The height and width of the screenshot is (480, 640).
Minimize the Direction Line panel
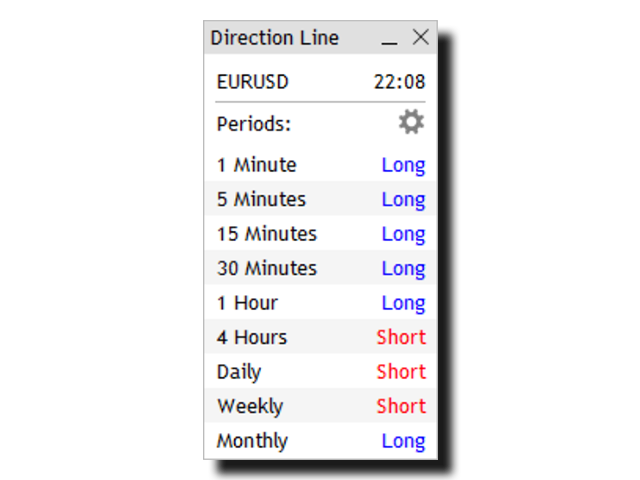pos(389,38)
